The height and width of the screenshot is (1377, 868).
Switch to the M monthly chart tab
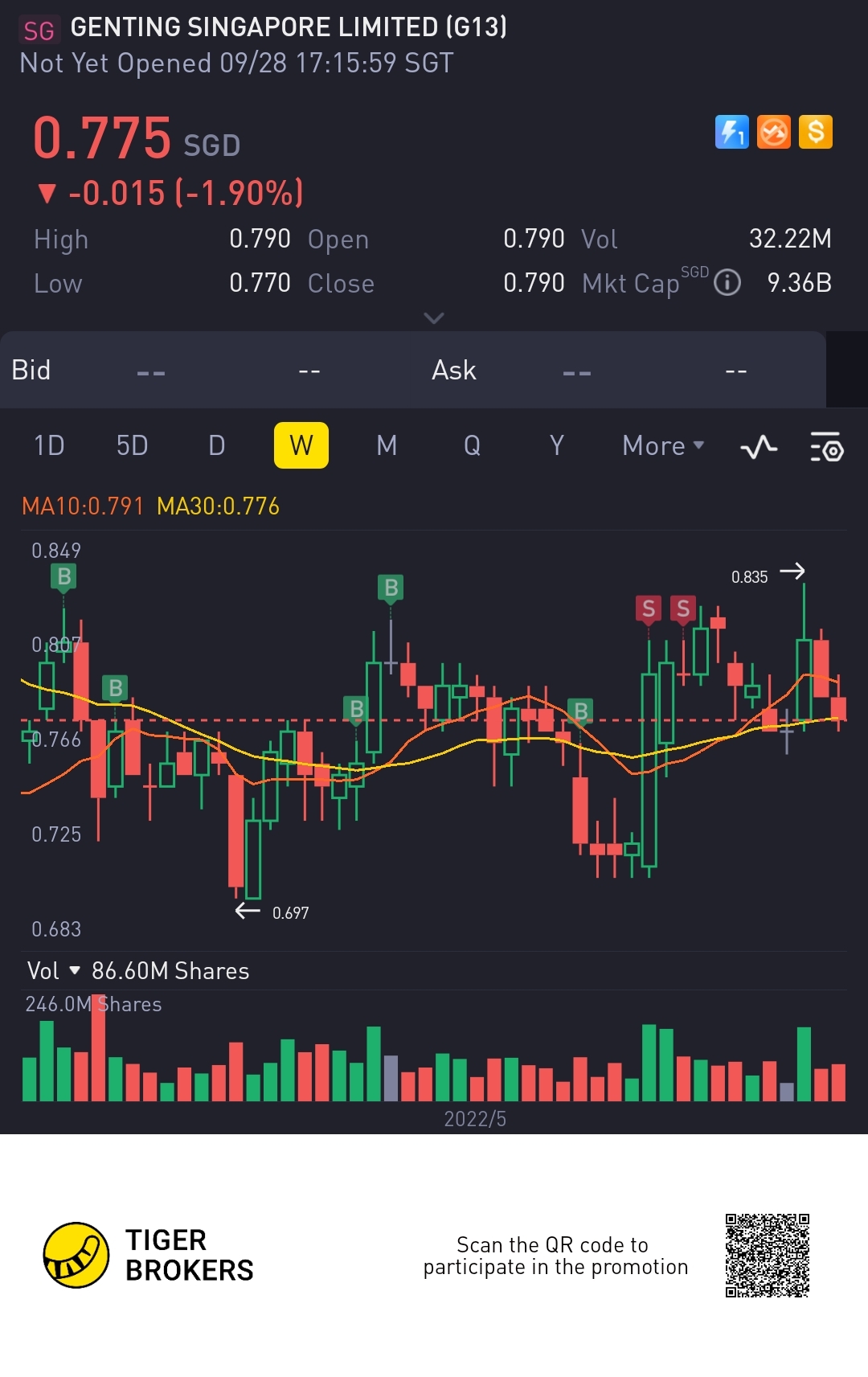tap(387, 445)
